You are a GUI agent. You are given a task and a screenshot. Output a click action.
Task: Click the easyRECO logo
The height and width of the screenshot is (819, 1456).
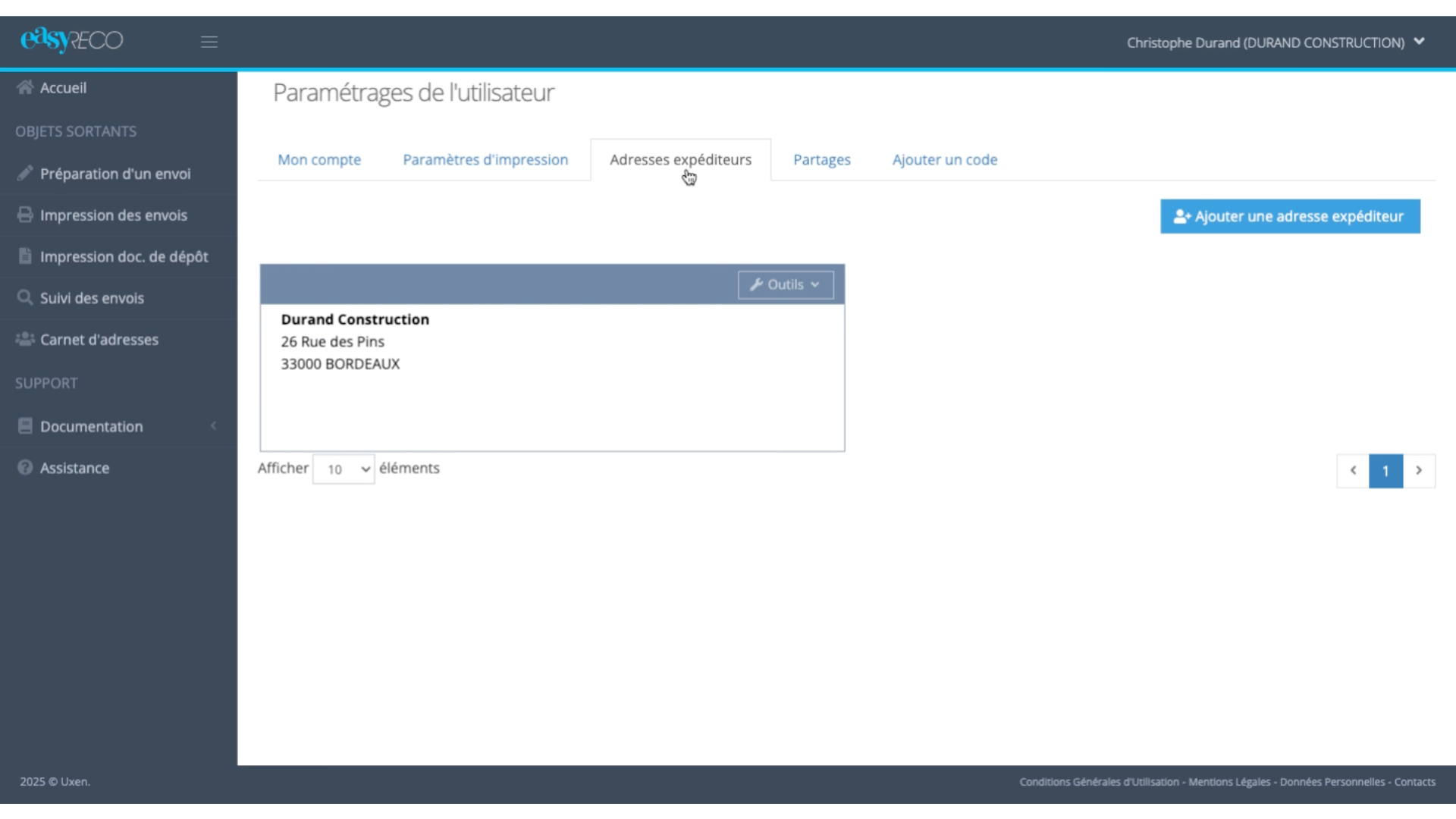tap(71, 40)
